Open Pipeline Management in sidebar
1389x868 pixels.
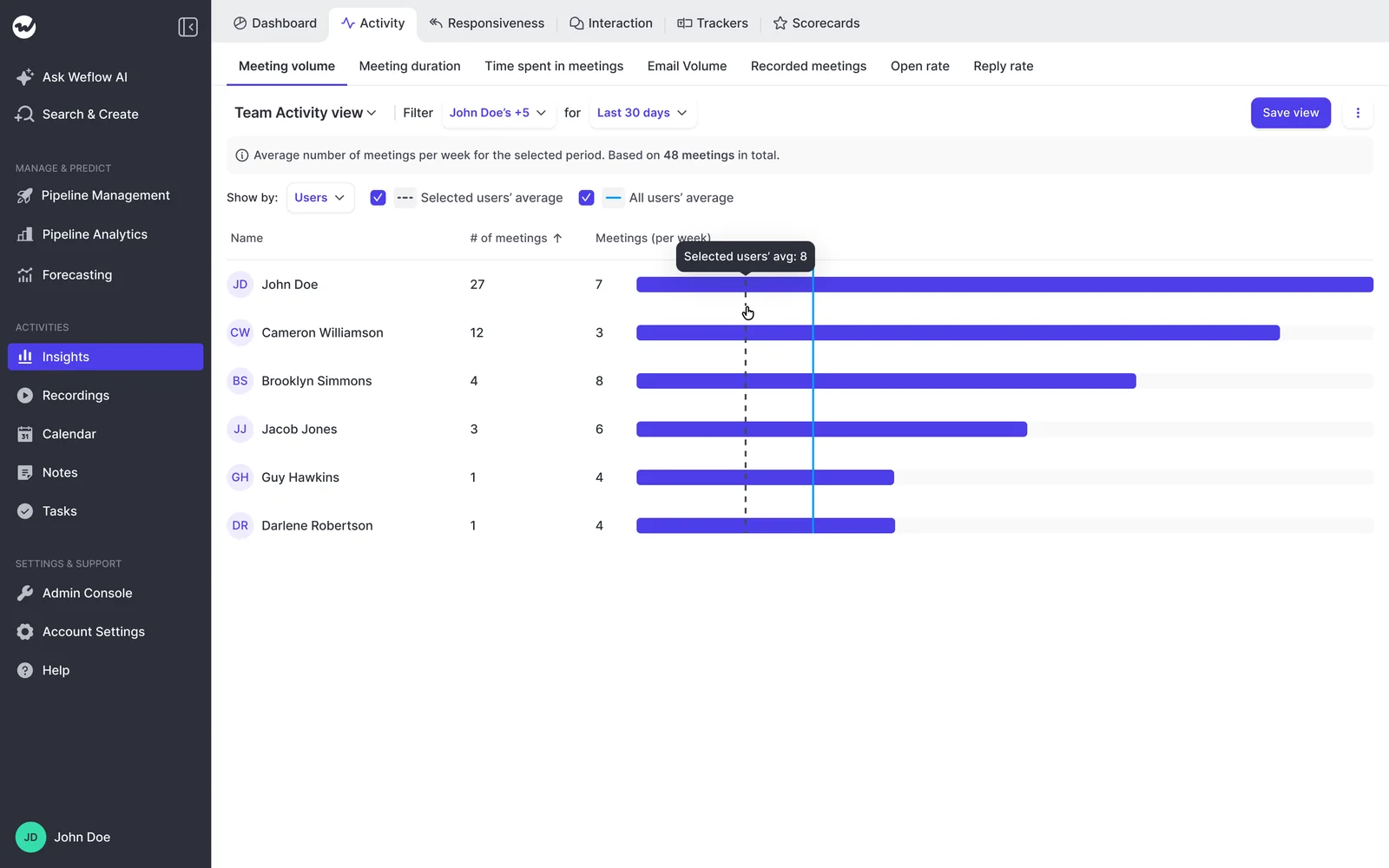(106, 195)
